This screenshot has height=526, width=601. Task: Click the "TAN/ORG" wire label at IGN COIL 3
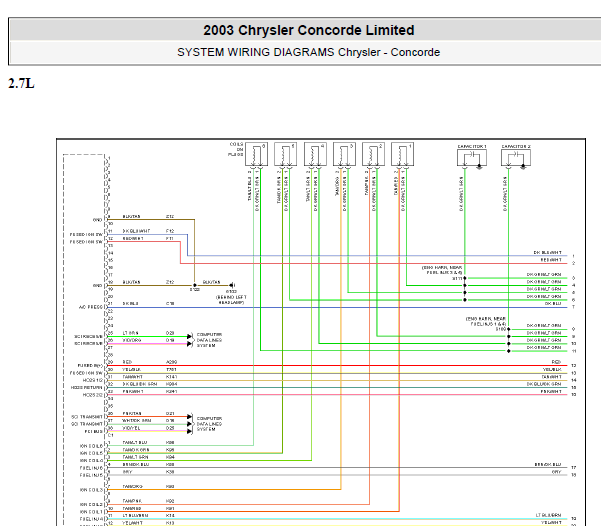pyautogui.click(x=133, y=486)
